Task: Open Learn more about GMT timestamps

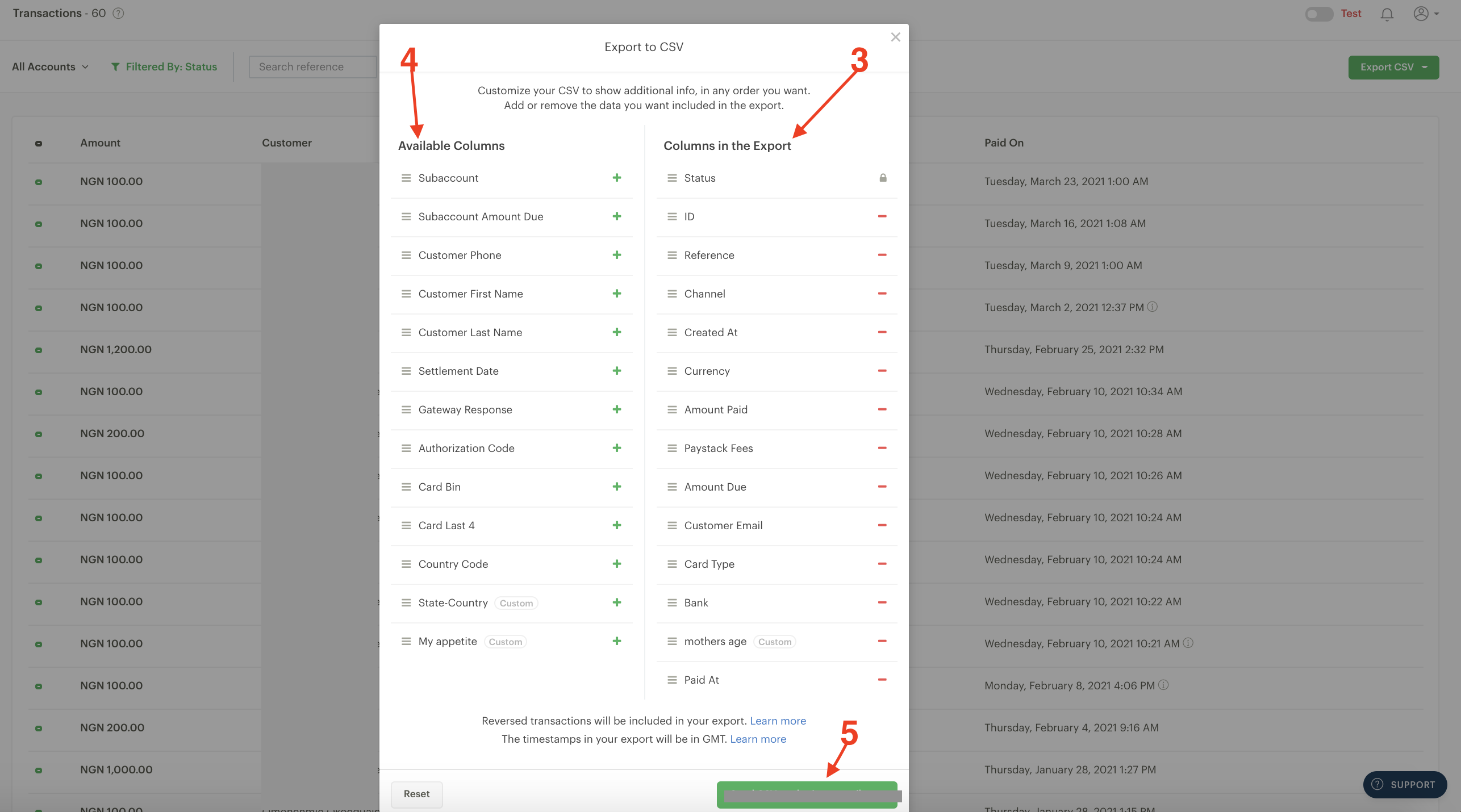Action: [x=758, y=739]
